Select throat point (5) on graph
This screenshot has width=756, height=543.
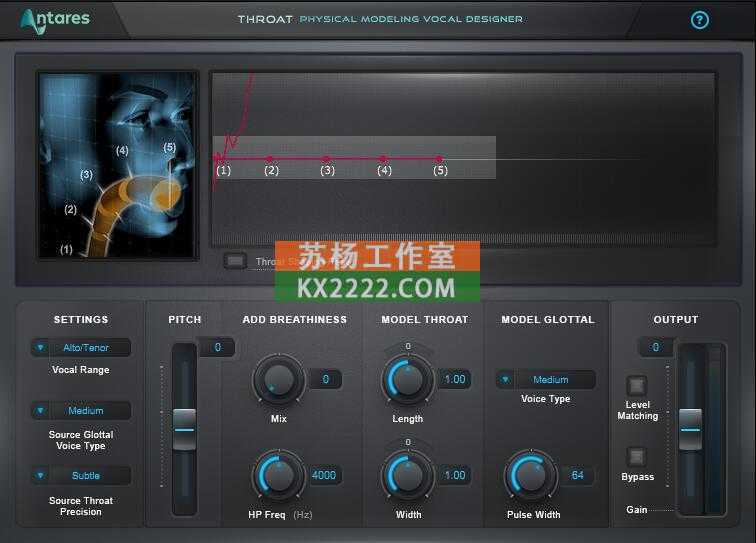click(x=439, y=158)
